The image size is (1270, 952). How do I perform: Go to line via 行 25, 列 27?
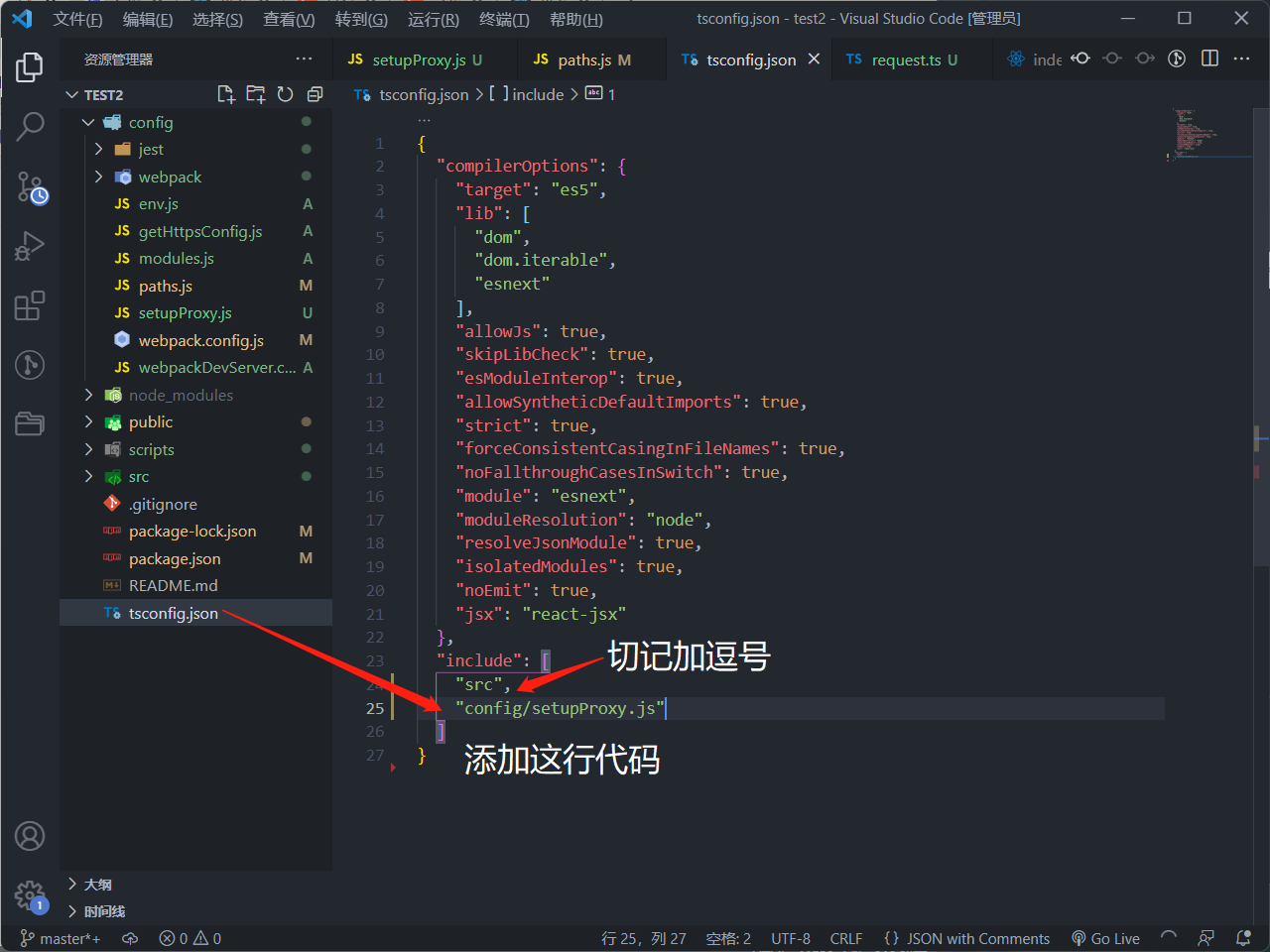pyautogui.click(x=644, y=938)
